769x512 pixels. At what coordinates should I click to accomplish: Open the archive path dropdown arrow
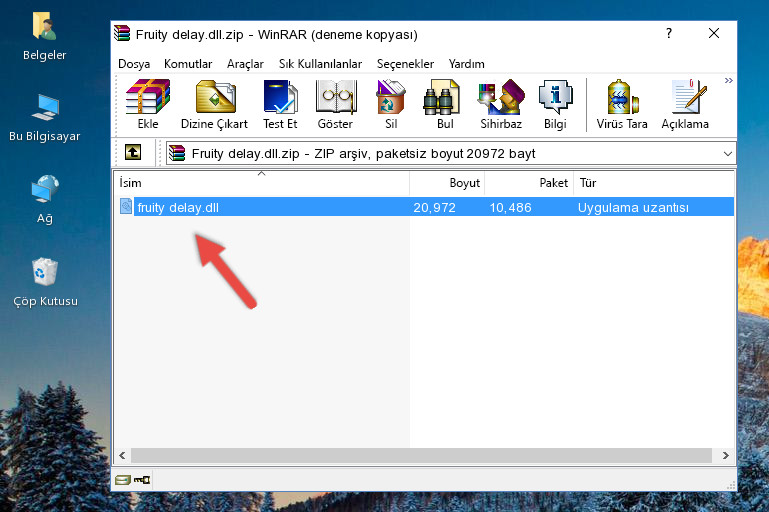coord(728,154)
